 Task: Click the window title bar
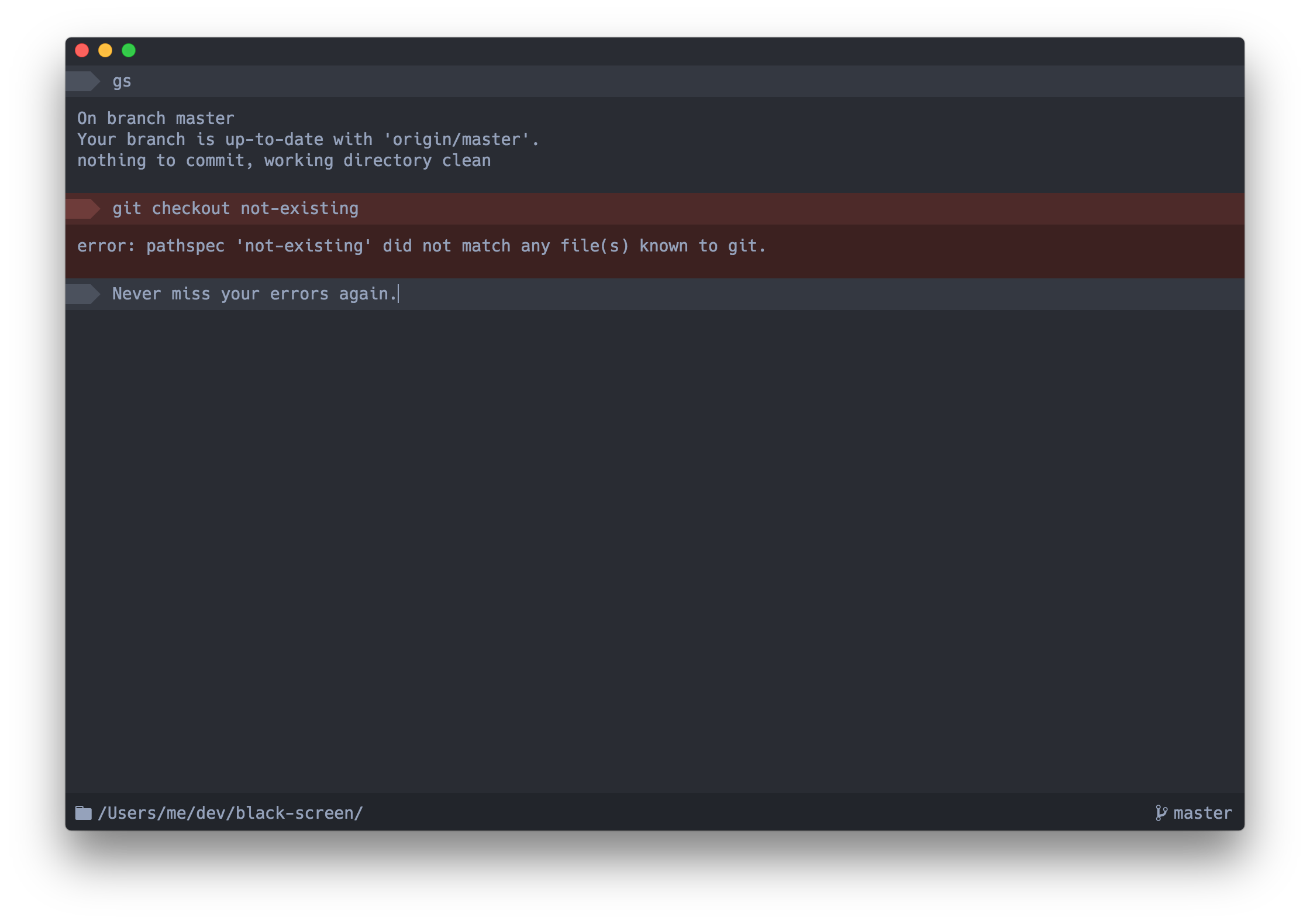tap(655, 51)
